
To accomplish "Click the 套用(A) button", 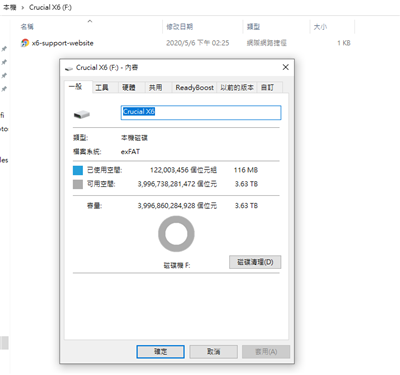I will click(266, 352).
